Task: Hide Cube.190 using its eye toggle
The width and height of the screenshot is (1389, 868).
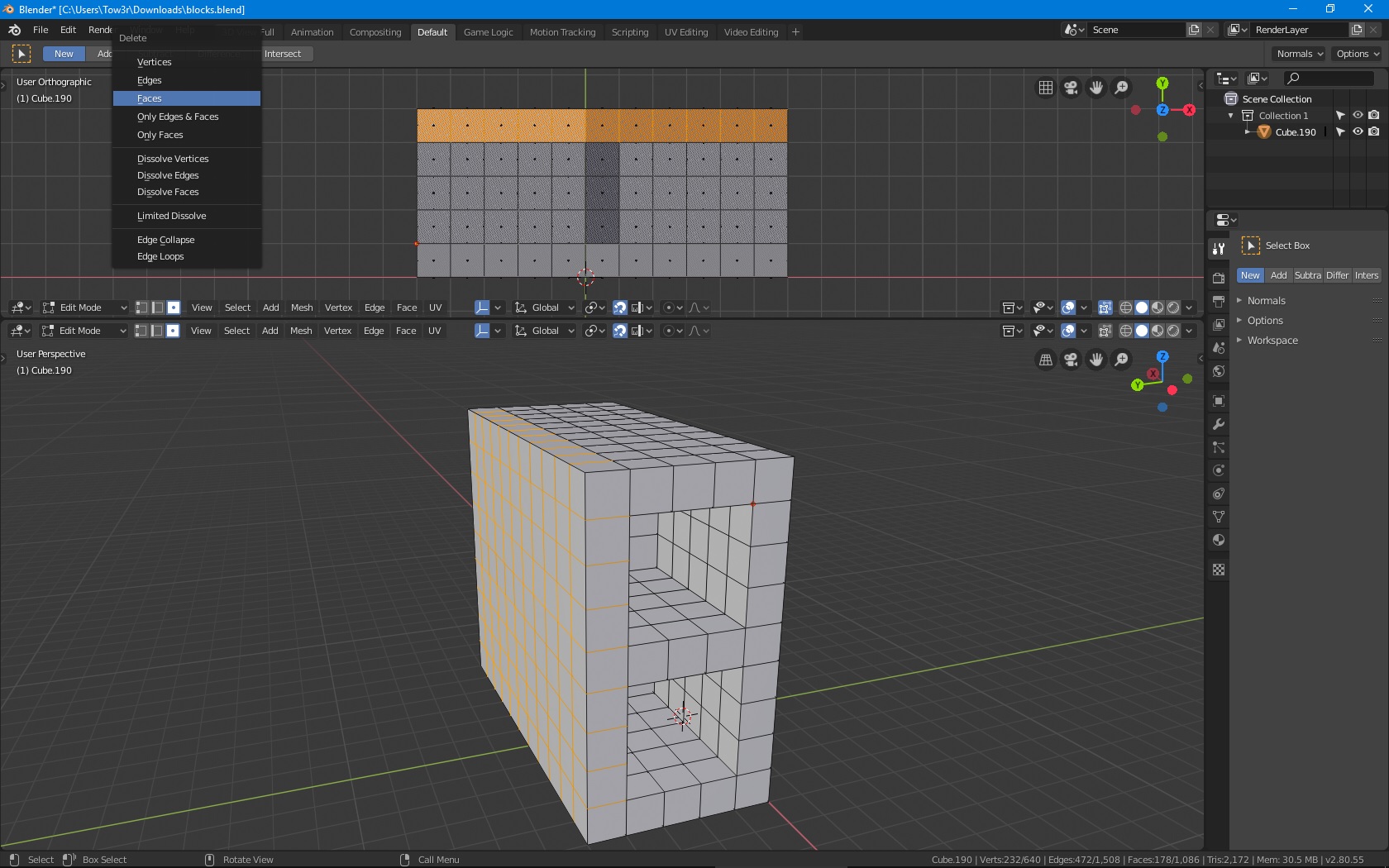Action: (1357, 131)
